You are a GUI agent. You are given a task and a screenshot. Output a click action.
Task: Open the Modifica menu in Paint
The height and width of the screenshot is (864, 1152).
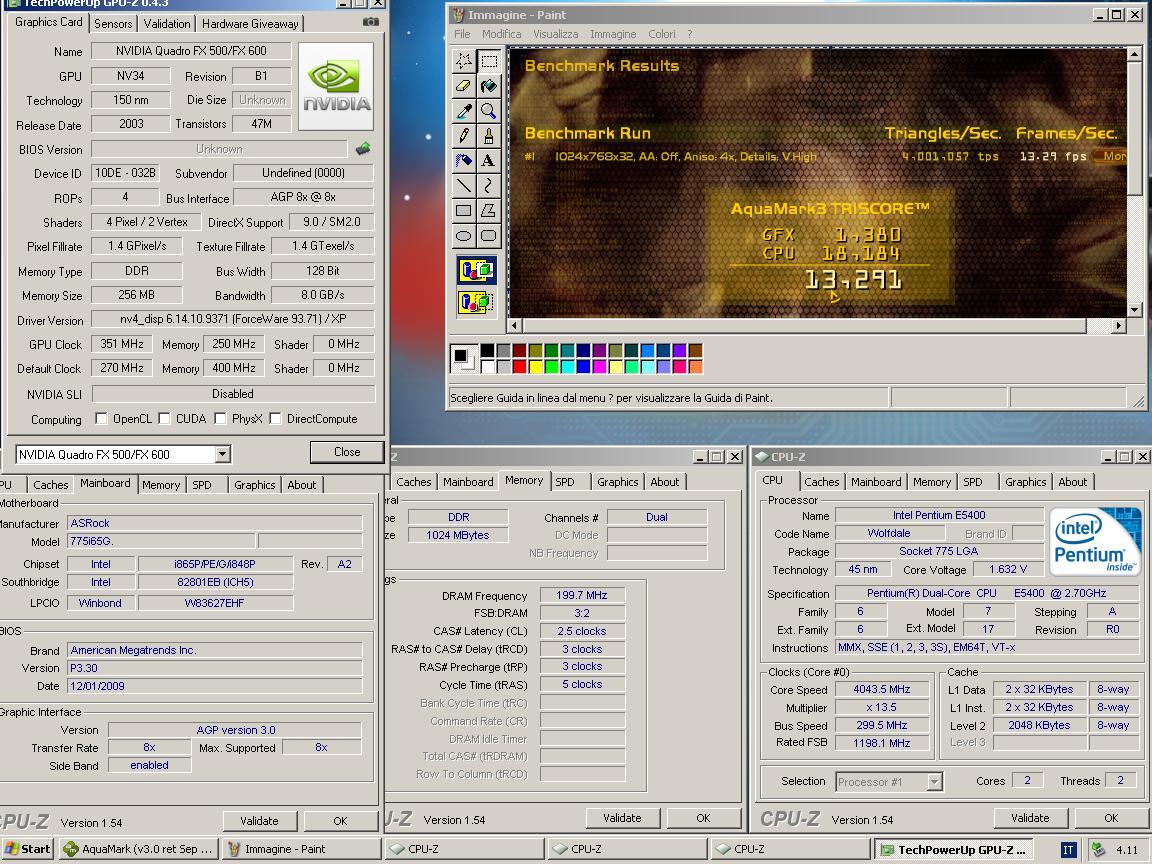pyautogui.click(x=501, y=34)
